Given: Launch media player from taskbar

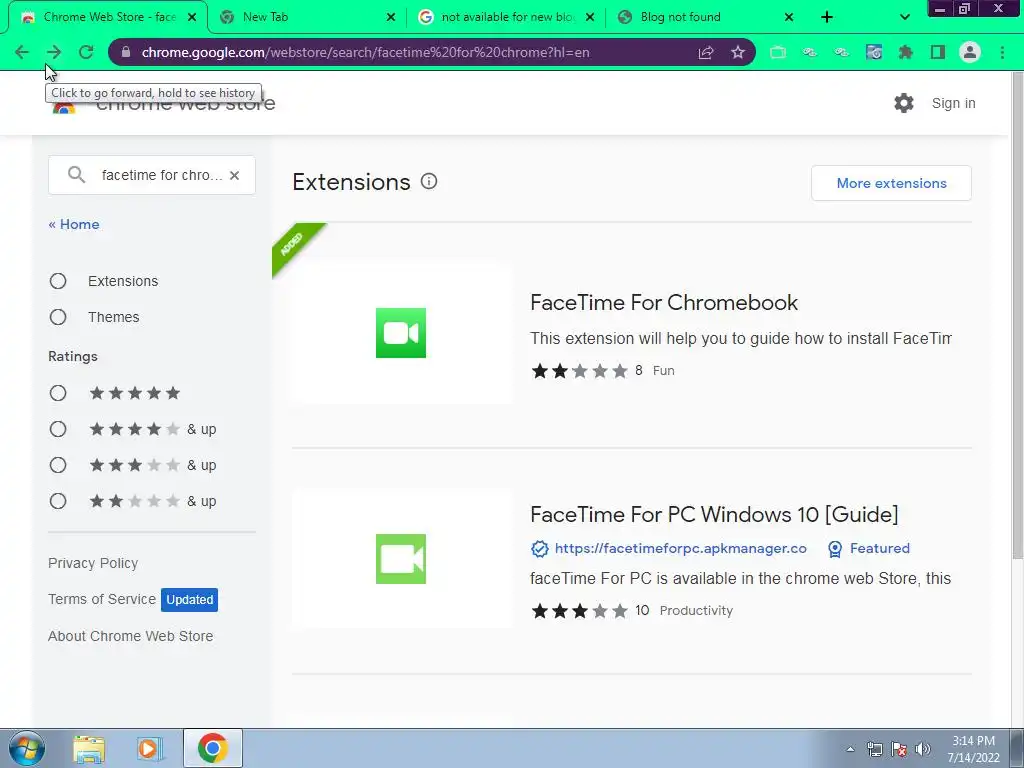Looking at the screenshot, I should pyautogui.click(x=150, y=748).
